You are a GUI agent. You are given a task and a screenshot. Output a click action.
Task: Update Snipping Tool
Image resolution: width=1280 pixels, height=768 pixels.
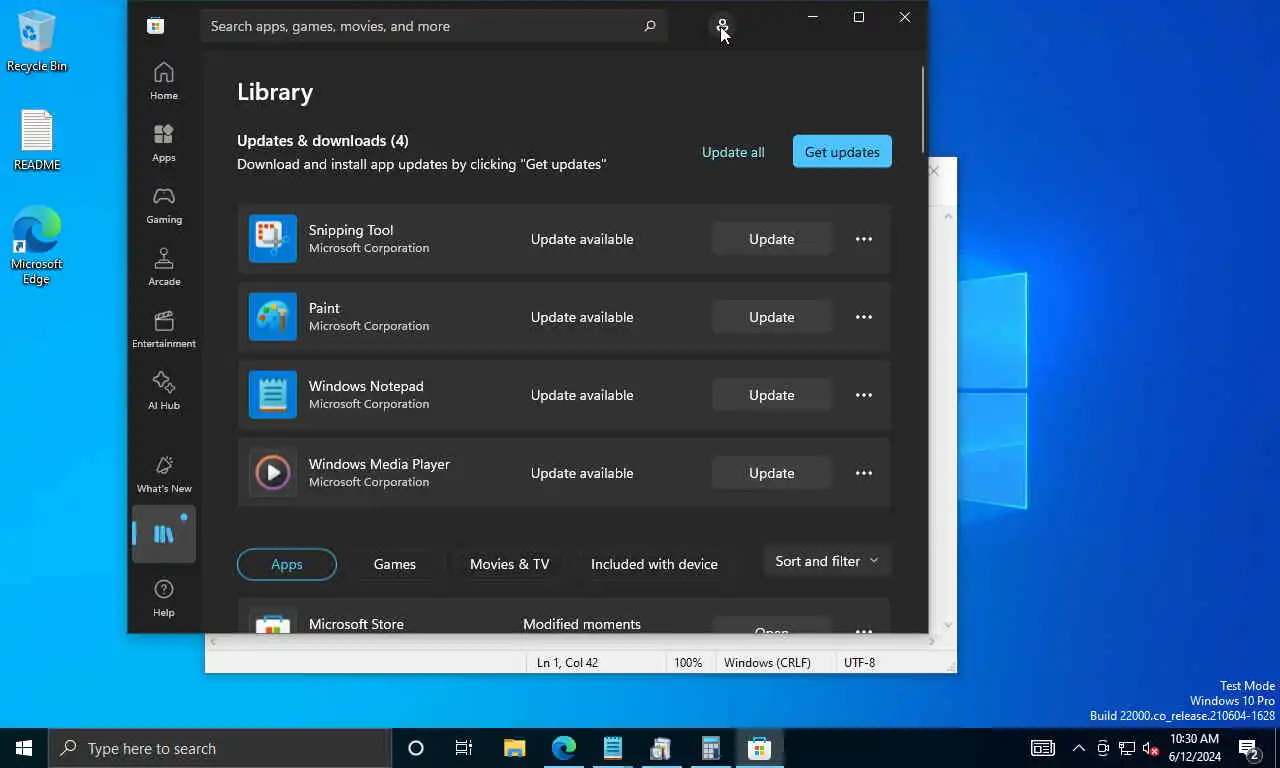[772, 239]
